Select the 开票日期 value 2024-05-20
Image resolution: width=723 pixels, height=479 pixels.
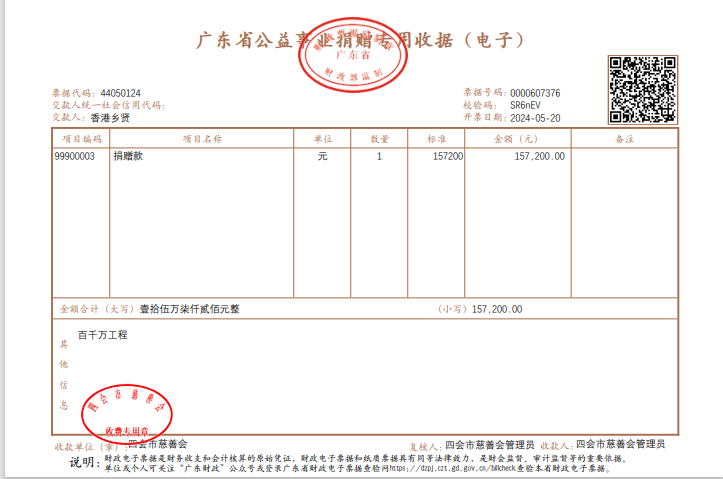pos(535,118)
